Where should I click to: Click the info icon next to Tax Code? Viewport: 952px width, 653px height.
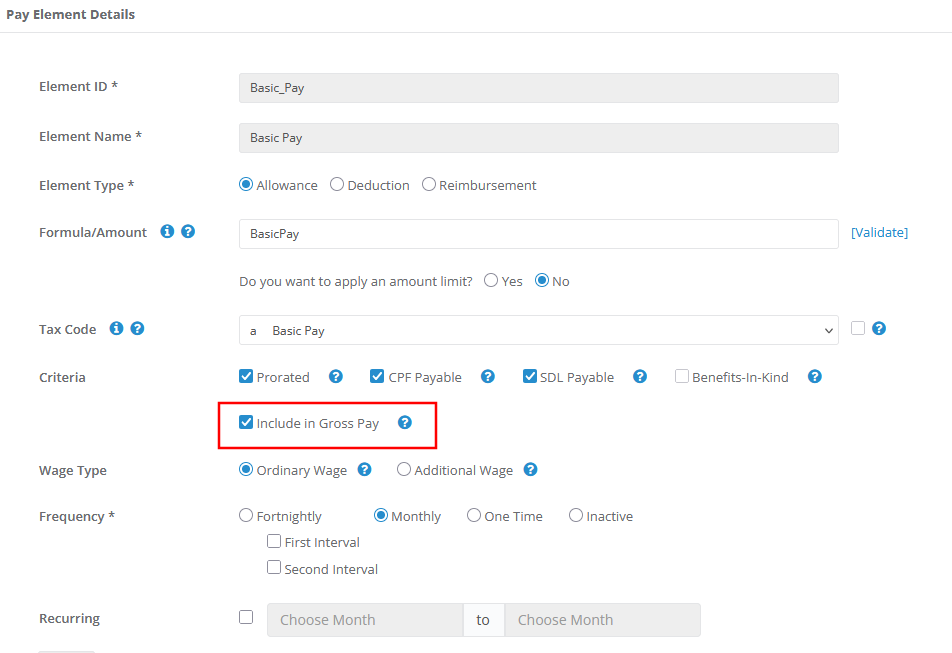116,328
